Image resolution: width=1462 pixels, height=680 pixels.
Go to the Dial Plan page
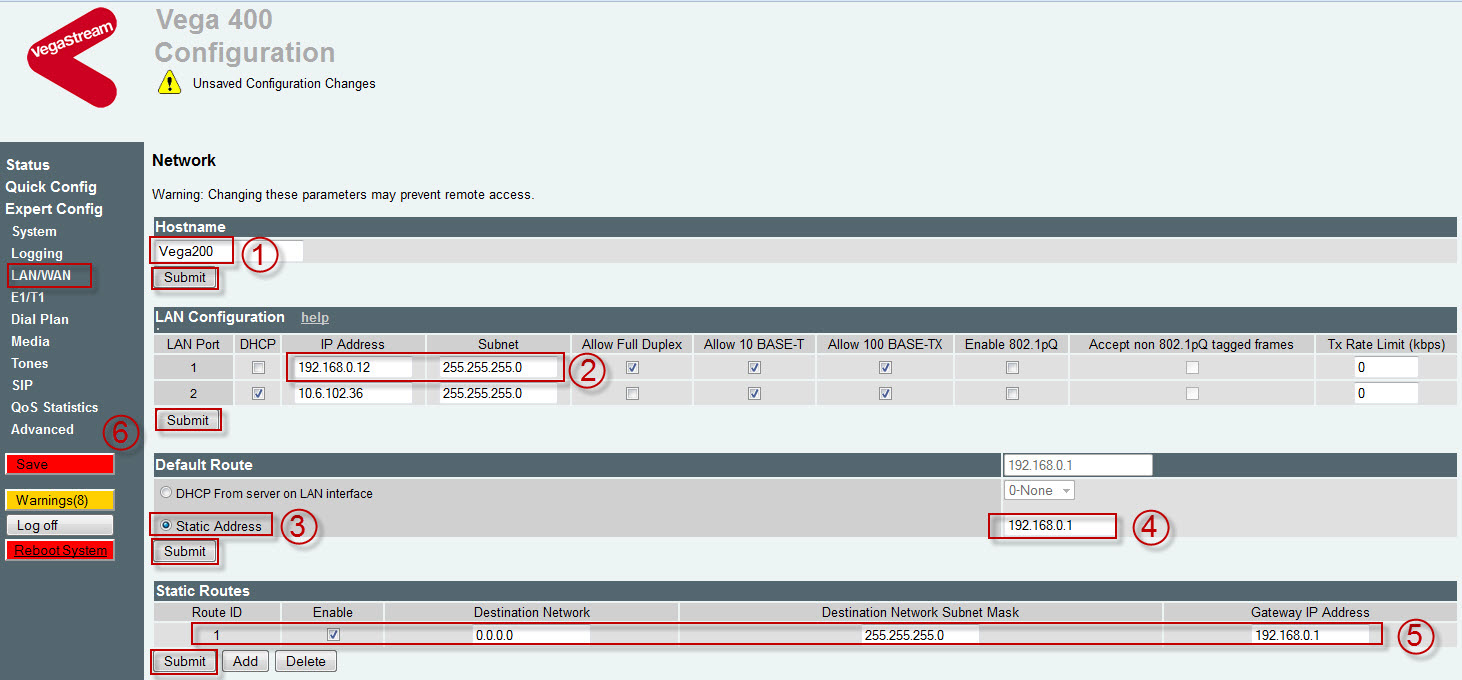(40, 319)
